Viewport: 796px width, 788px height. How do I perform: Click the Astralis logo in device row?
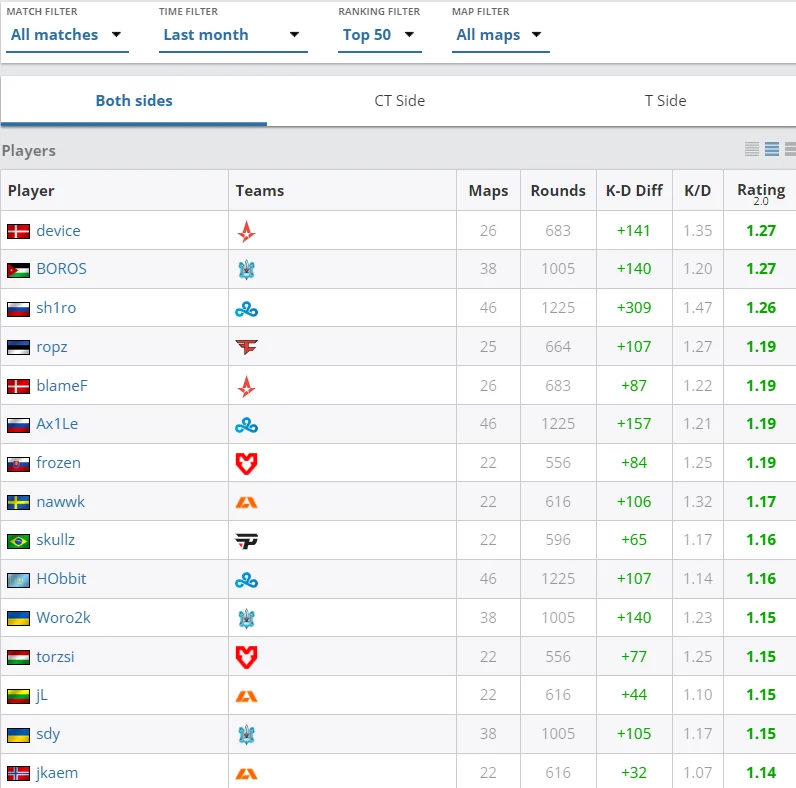click(247, 232)
